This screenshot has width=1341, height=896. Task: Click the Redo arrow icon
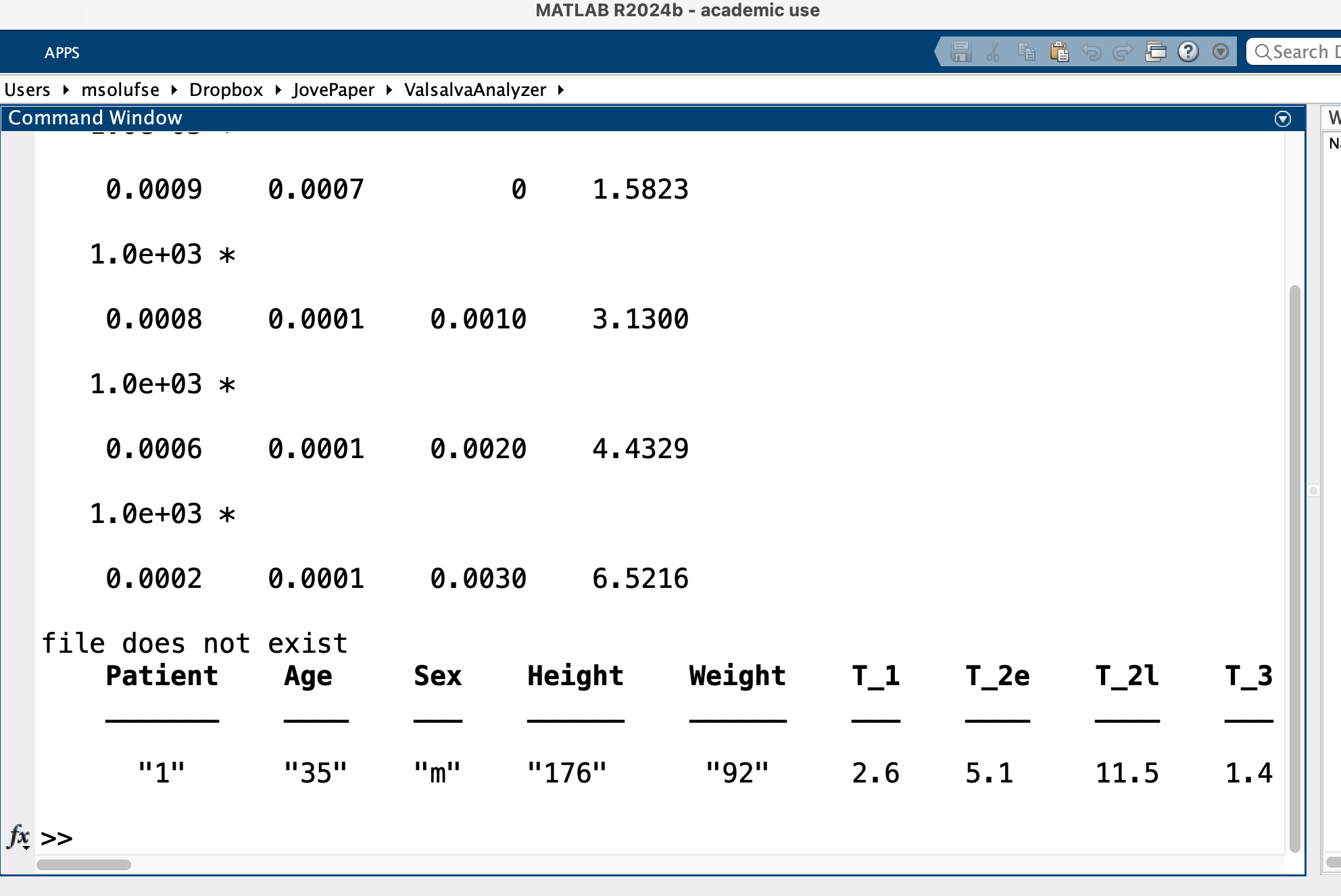coord(1123,52)
